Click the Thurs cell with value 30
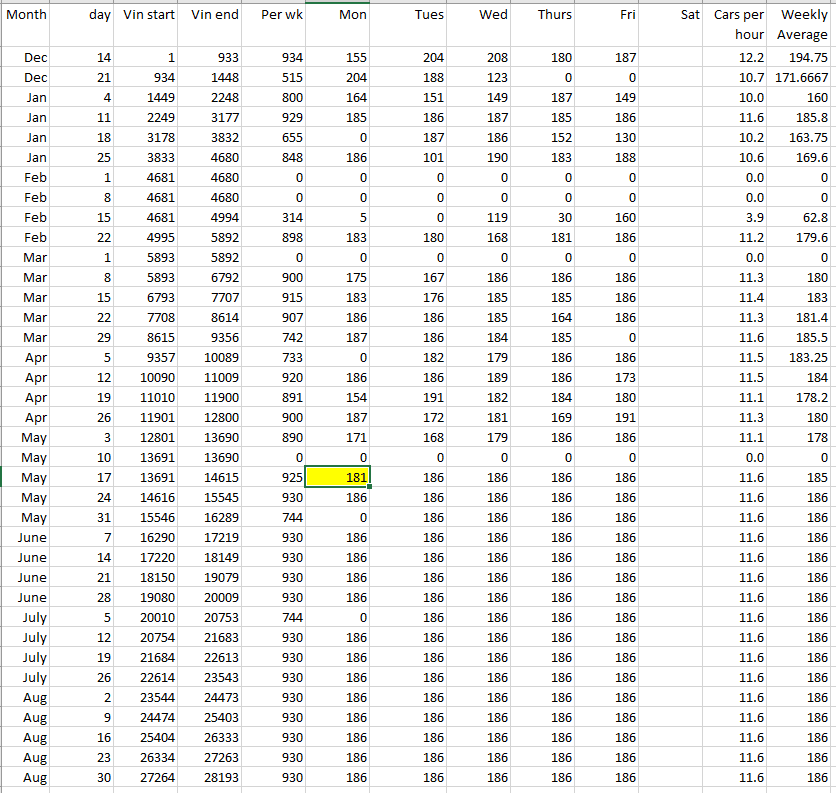 543,217
